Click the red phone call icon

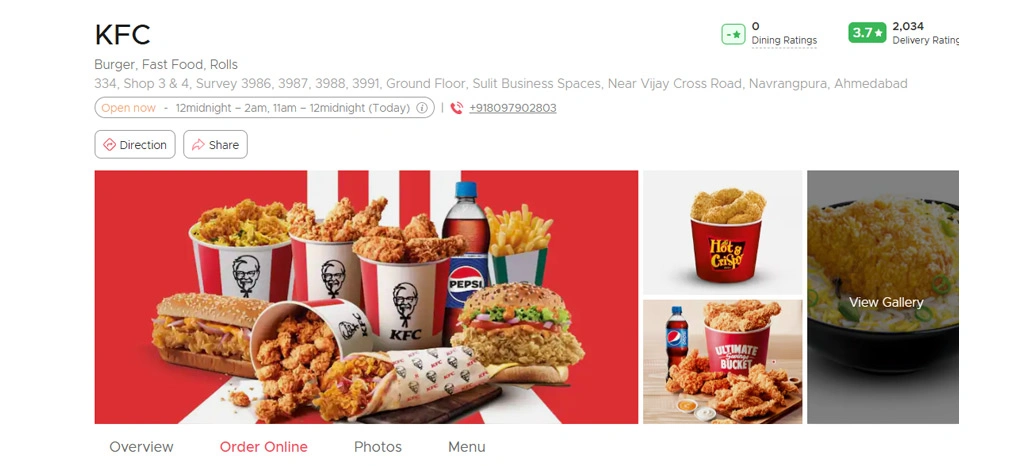tap(457, 108)
